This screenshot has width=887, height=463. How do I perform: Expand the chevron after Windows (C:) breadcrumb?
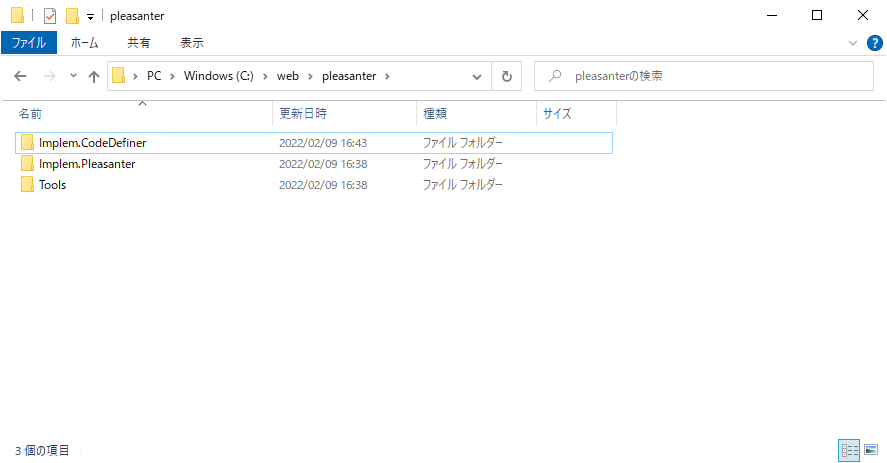click(265, 76)
